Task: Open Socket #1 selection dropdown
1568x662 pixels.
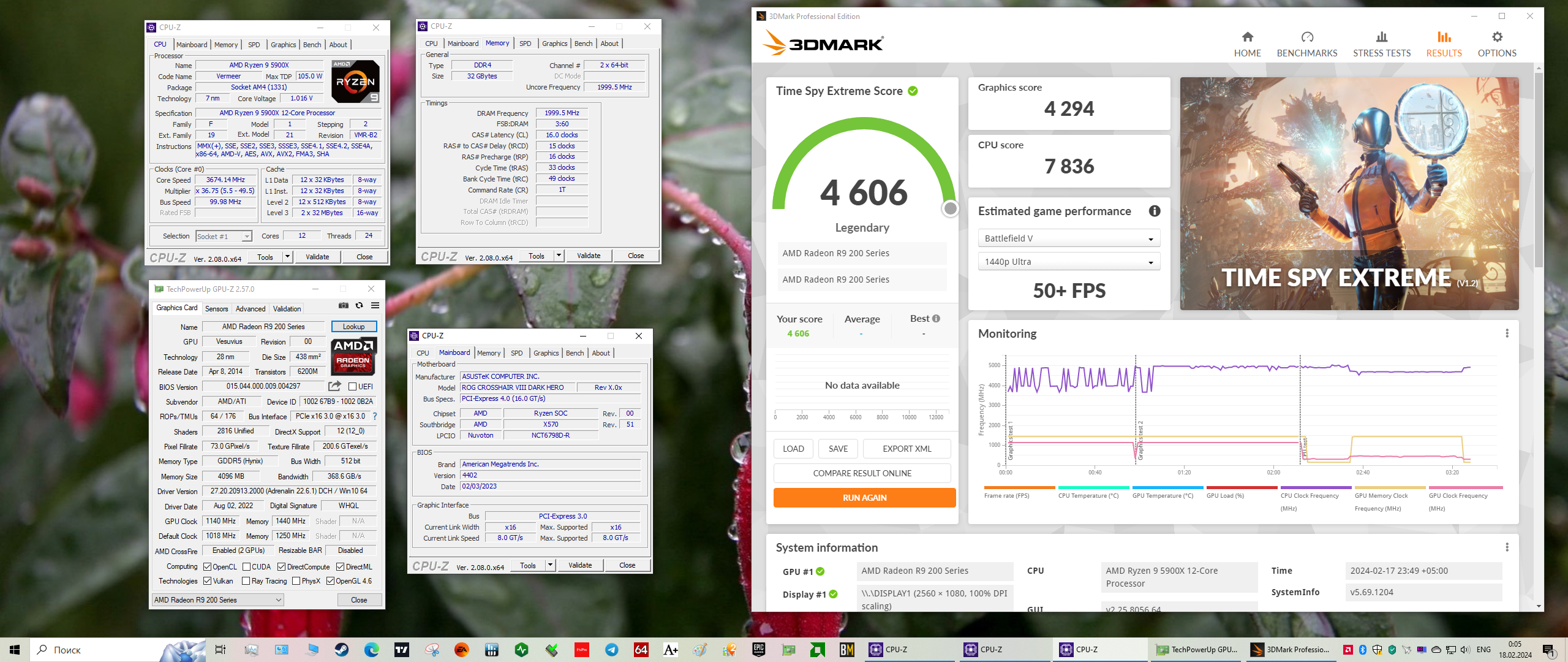Action: 224,237
